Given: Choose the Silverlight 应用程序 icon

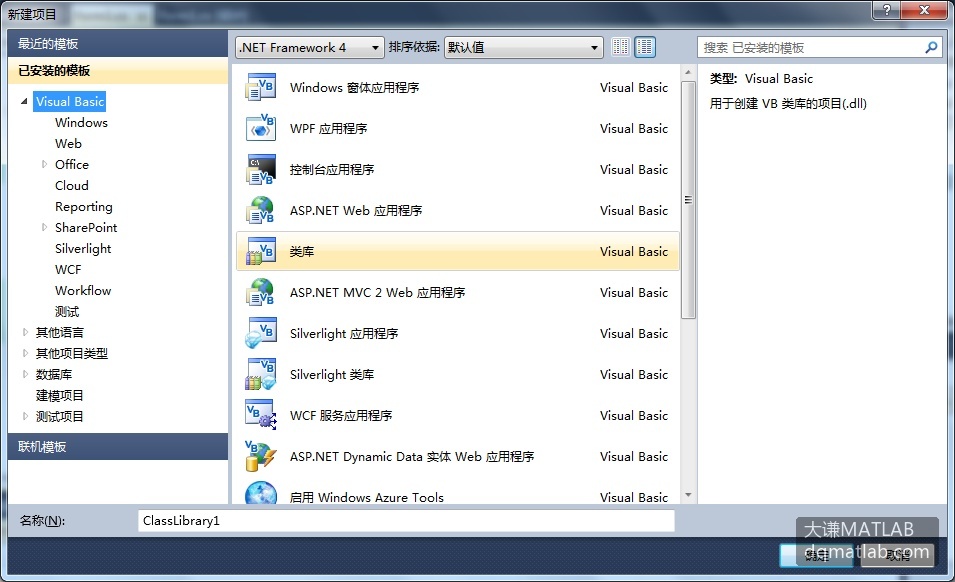Looking at the screenshot, I should coord(261,333).
